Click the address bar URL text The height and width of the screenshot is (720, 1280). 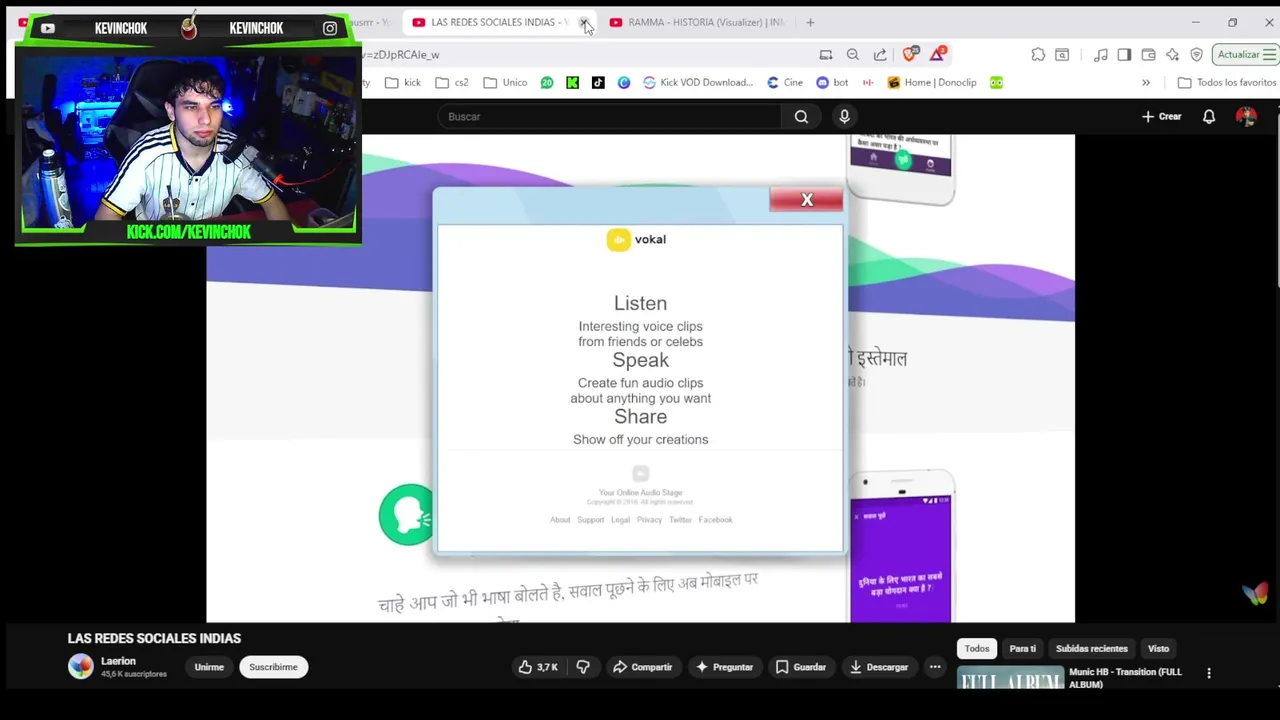coord(400,55)
